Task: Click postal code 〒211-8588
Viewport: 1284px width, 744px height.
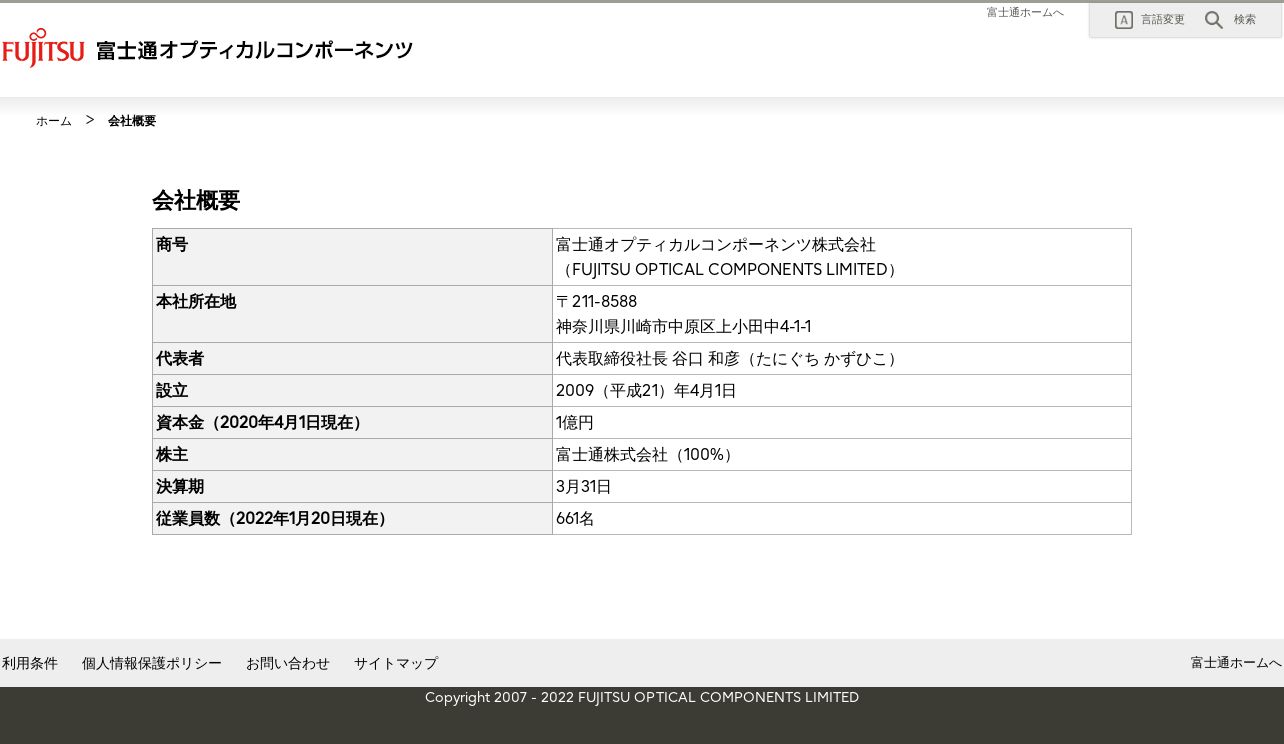Action: [x=596, y=302]
